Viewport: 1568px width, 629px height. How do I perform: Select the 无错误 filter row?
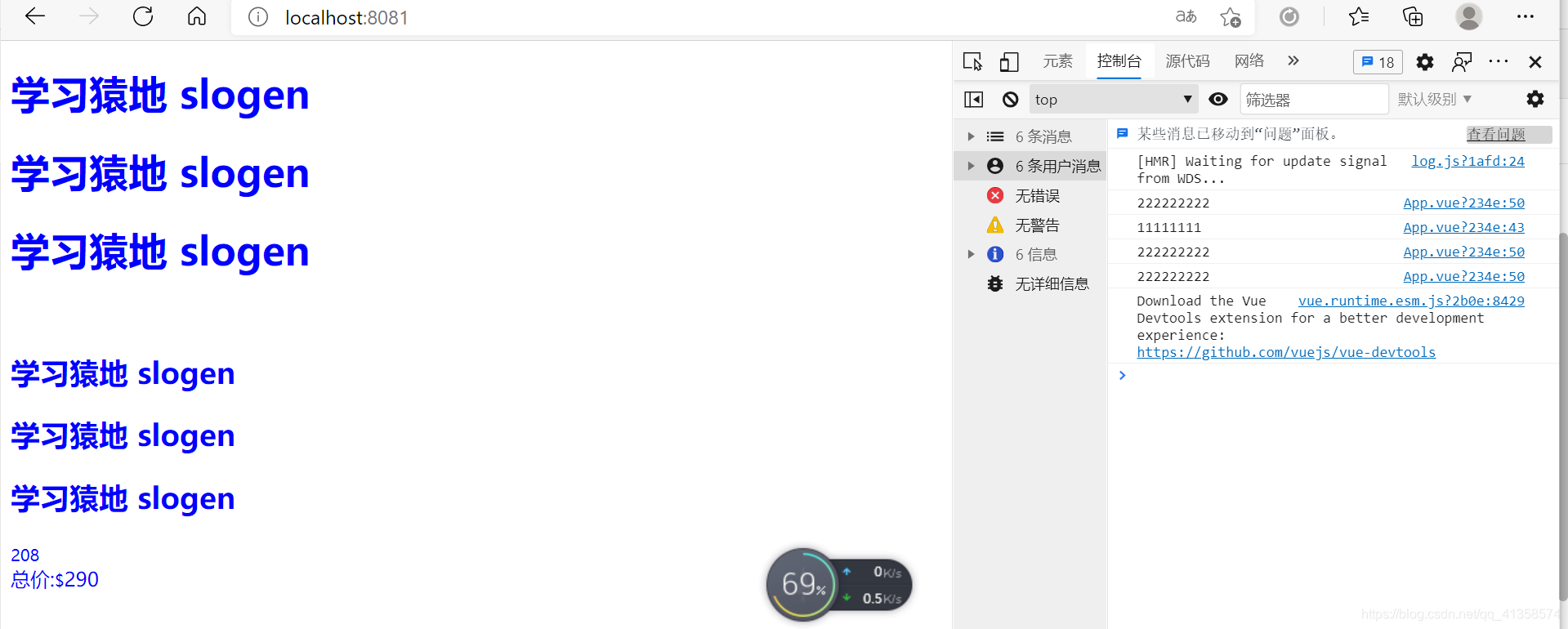[x=1030, y=195]
